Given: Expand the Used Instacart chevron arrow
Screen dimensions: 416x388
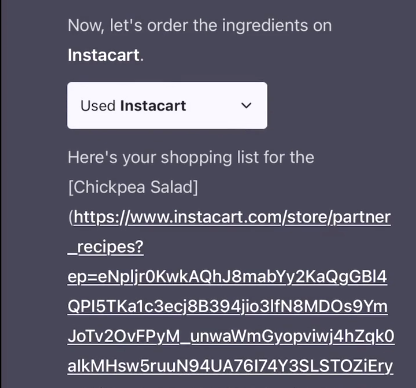Looking at the screenshot, I should 246,106.
